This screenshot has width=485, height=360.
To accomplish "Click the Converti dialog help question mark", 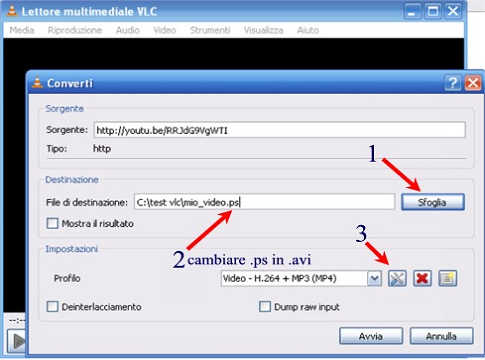I will [453, 83].
